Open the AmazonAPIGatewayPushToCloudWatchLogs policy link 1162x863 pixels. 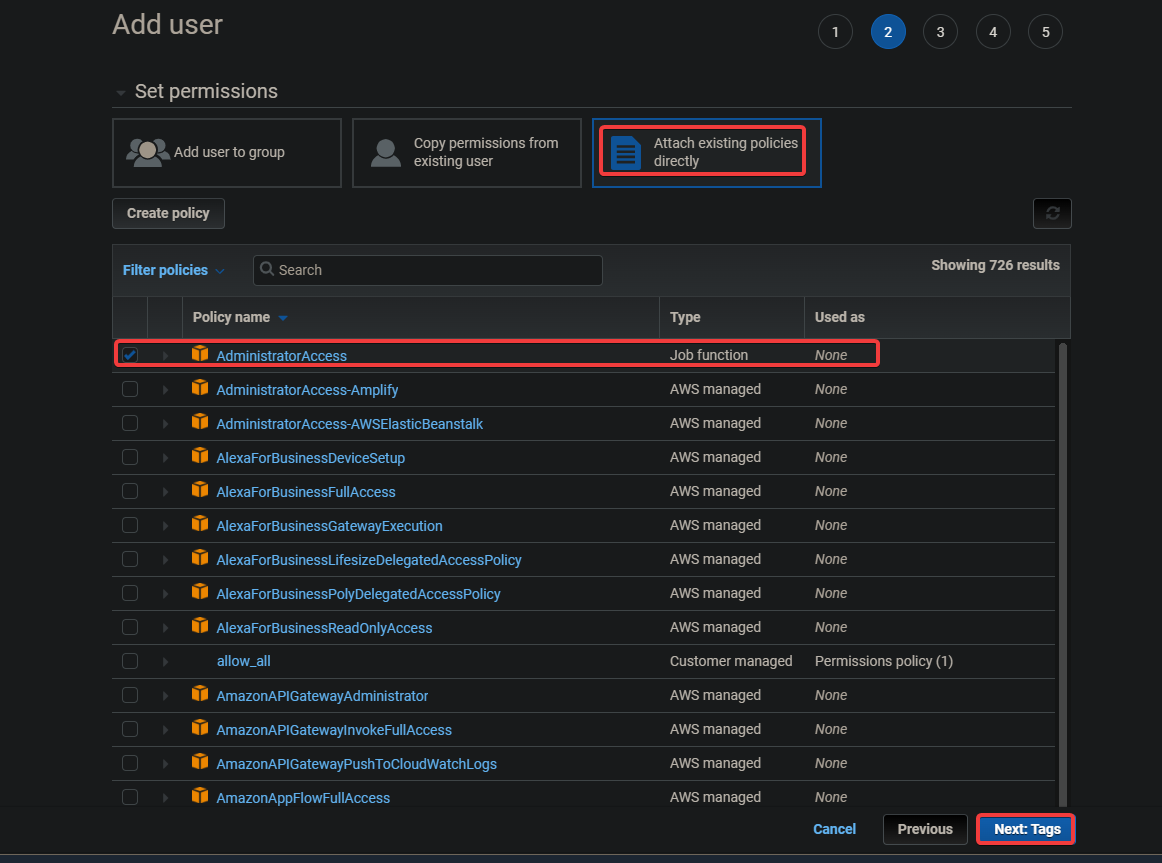click(356, 764)
